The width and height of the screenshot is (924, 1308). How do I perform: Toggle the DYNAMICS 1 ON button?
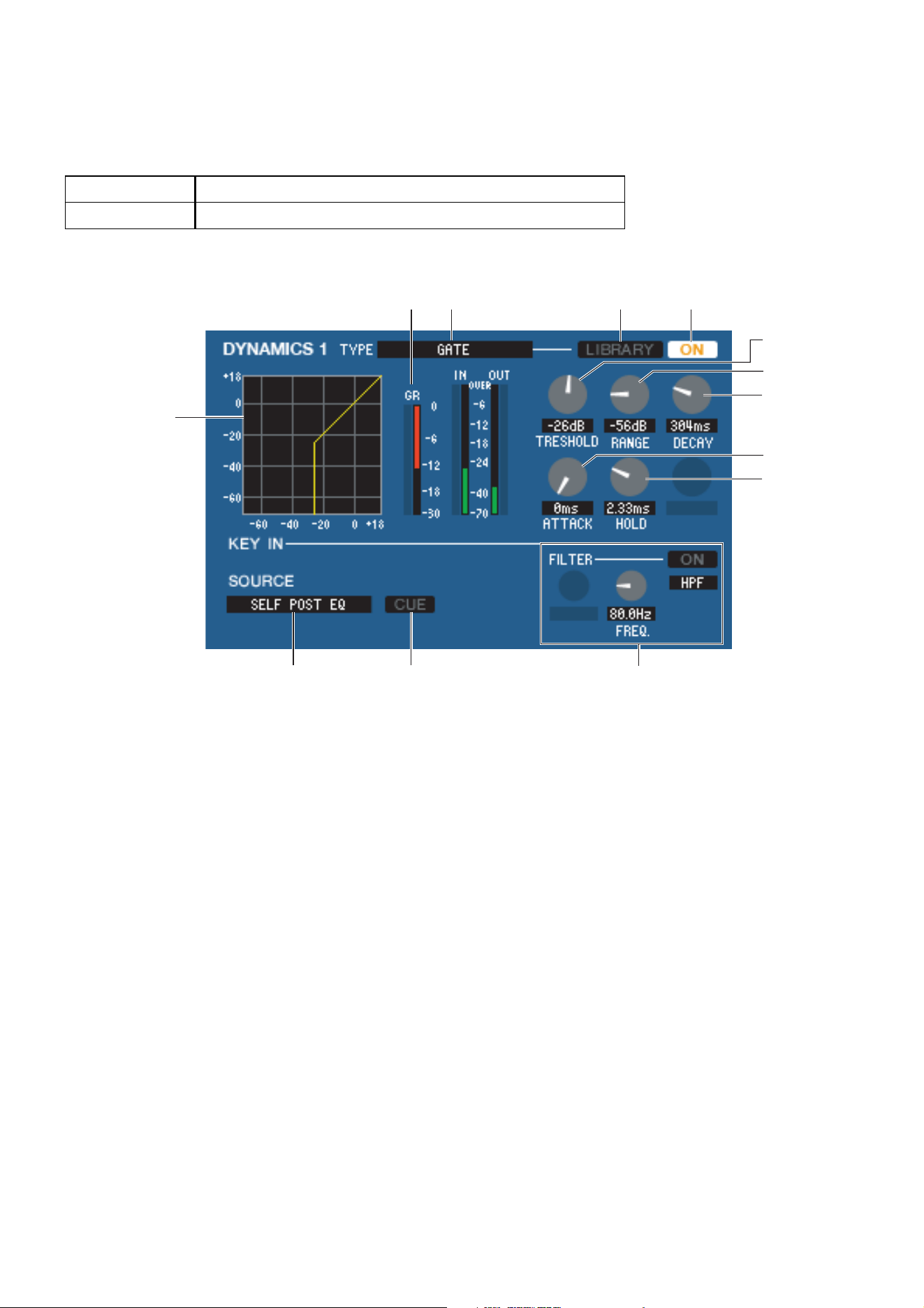click(x=692, y=349)
